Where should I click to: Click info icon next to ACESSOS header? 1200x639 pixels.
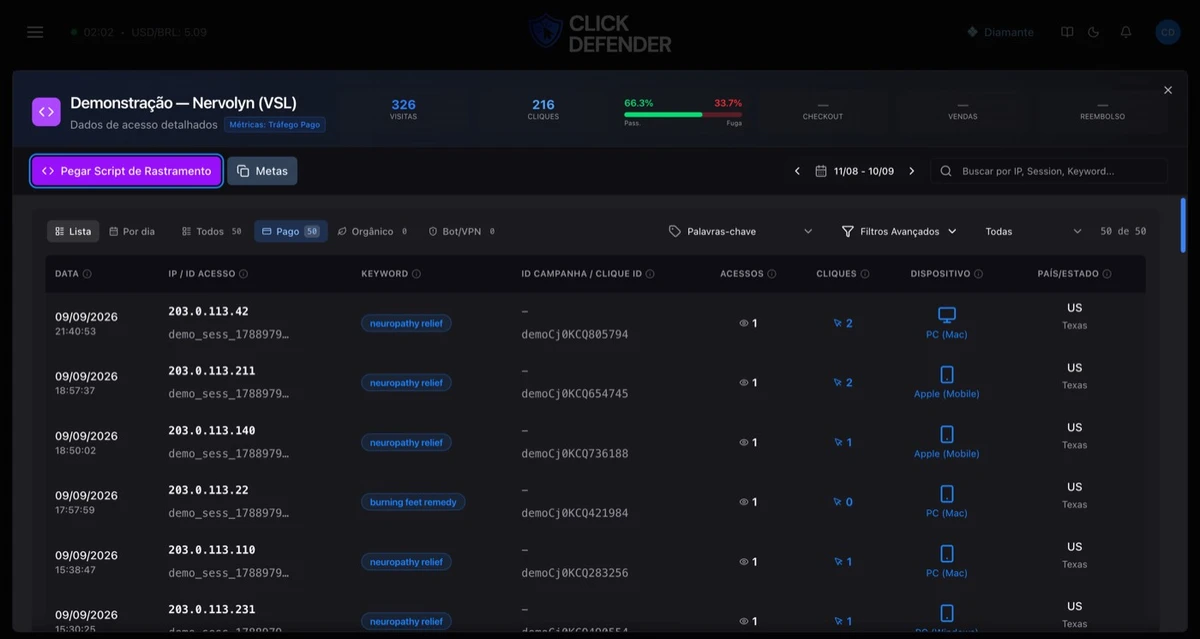(x=772, y=274)
